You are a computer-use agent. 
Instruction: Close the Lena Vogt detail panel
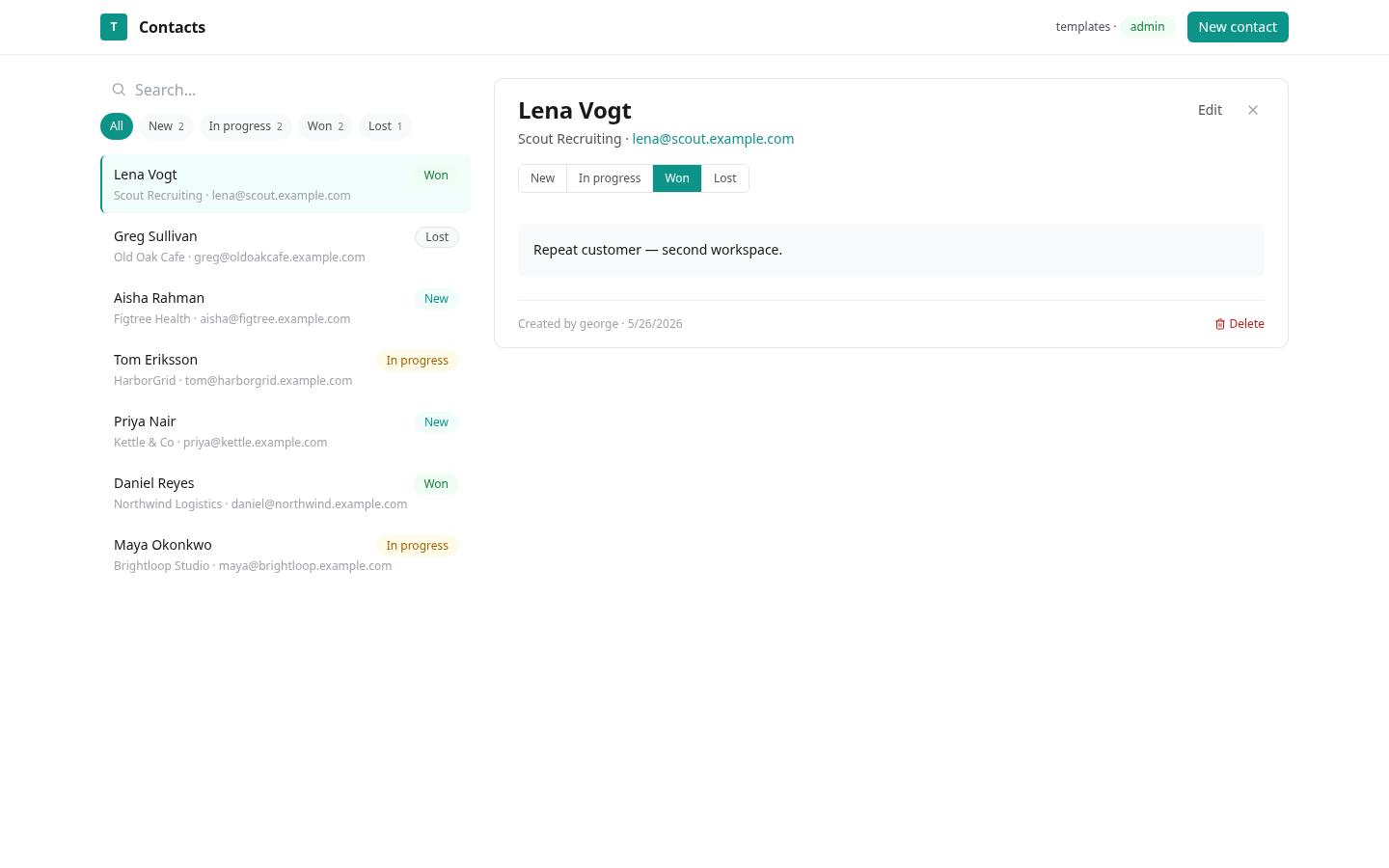(x=1253, y=110)
